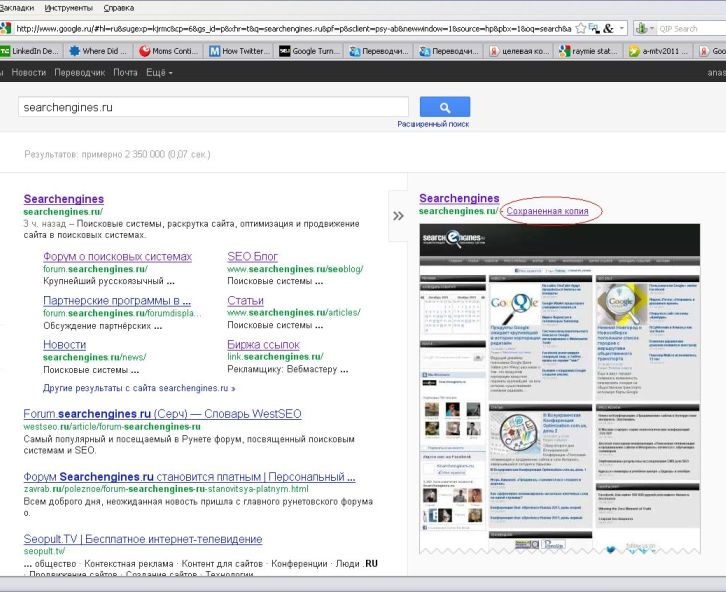Click the QIP Search input box
The image size is (726, 592).
tap(692, 29)
